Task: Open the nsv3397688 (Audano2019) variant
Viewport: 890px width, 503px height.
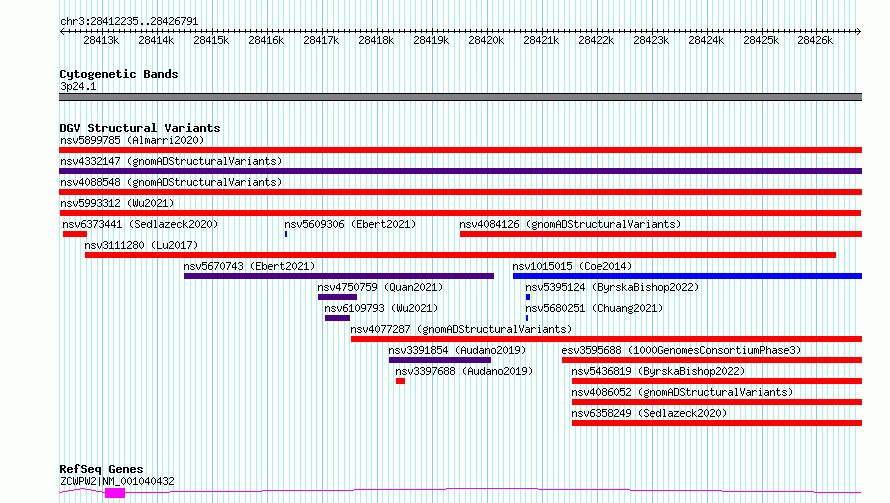Action: click(x=464, y=371)
